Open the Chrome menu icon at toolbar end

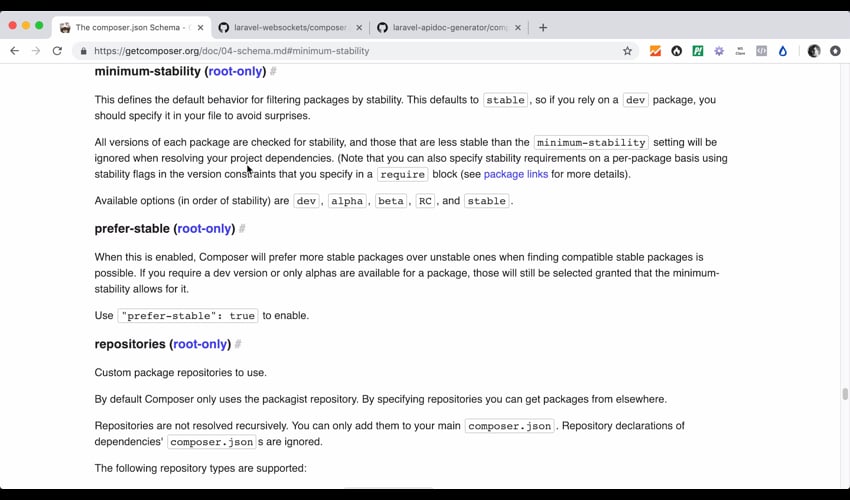click(835, 51)
